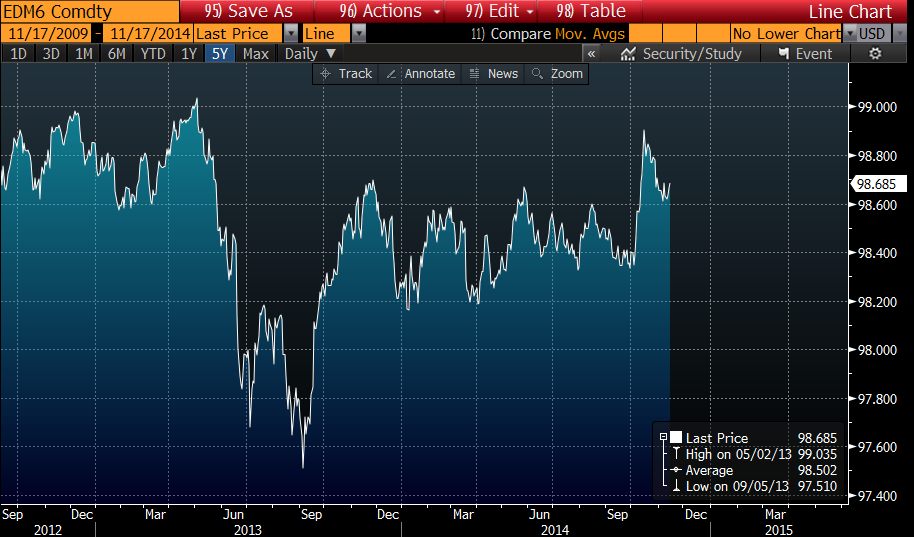This screenshot has width=914, height=537.
Task: Click the 97.400 y-axis label
Action: (x=877, y=496)
